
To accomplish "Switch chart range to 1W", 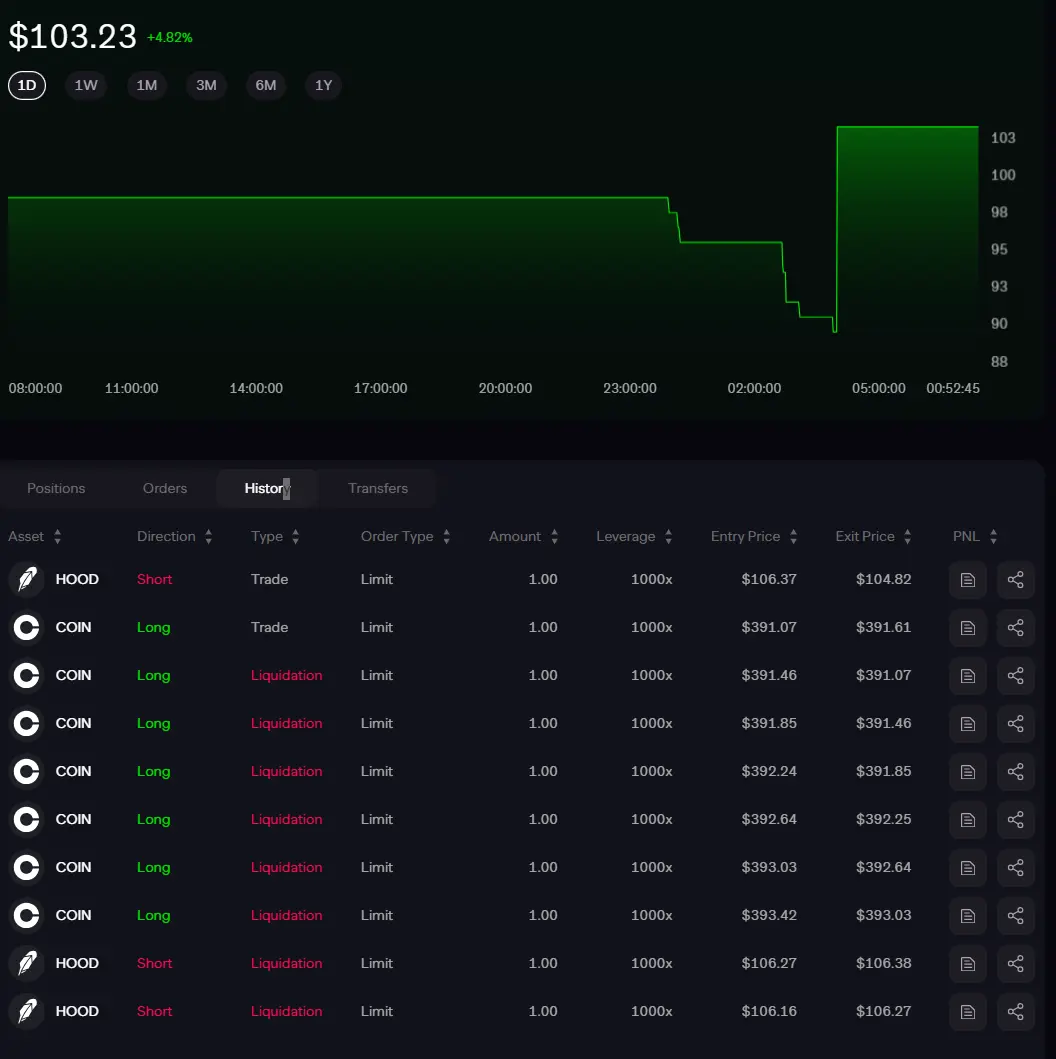I will 86,85.
